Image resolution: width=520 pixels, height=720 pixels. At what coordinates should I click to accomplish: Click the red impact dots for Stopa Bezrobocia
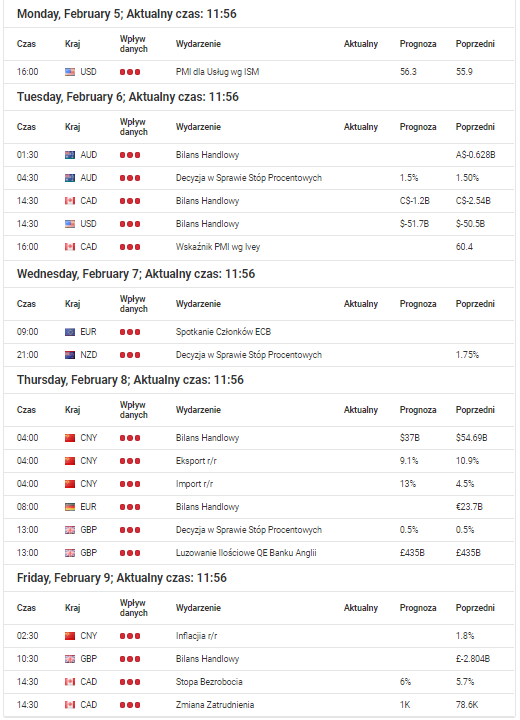pyautogui.click(x=130, y=682)
